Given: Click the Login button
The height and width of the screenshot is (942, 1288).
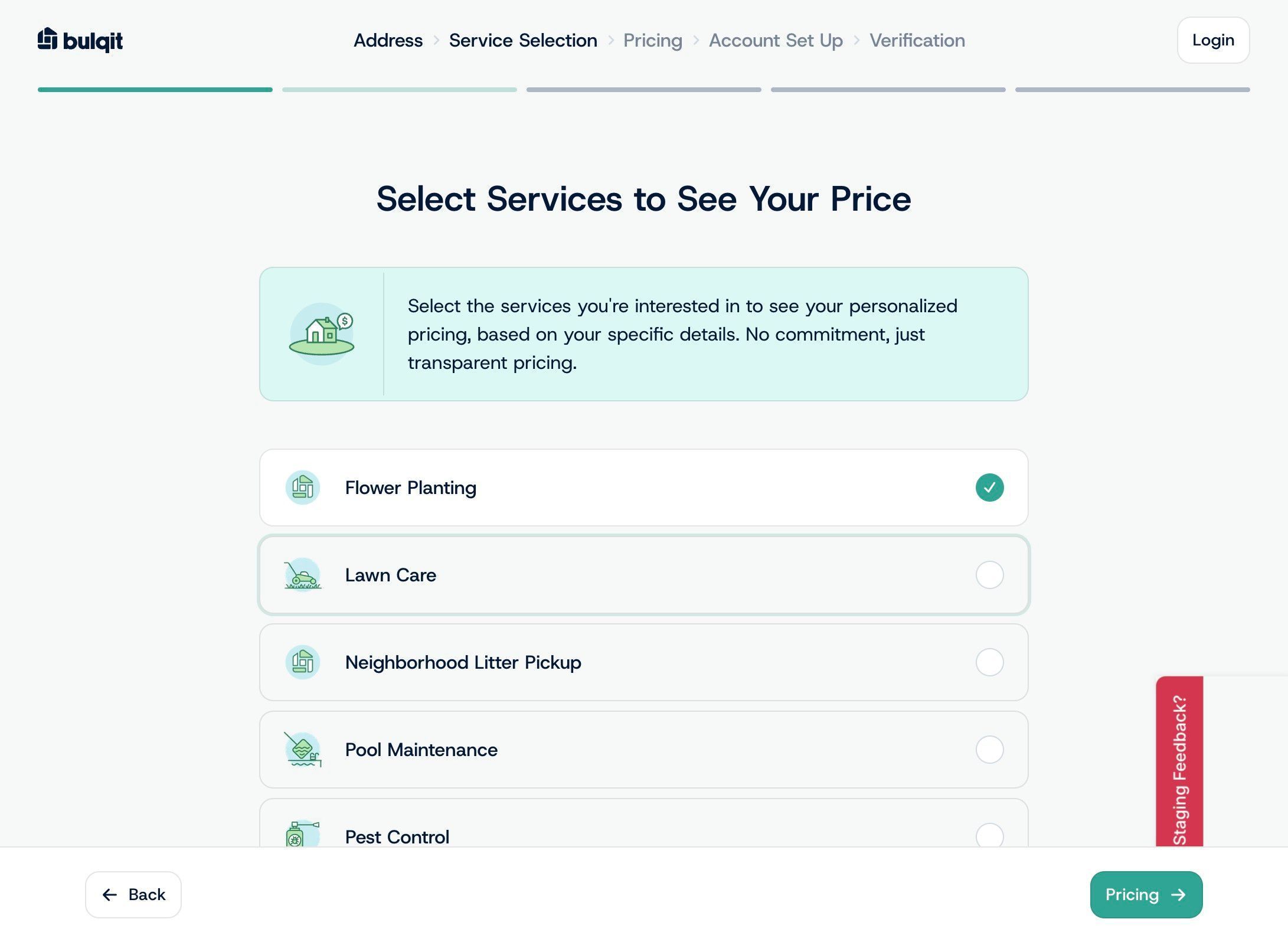Looking at the screenshot, I should coord(1214,40).
